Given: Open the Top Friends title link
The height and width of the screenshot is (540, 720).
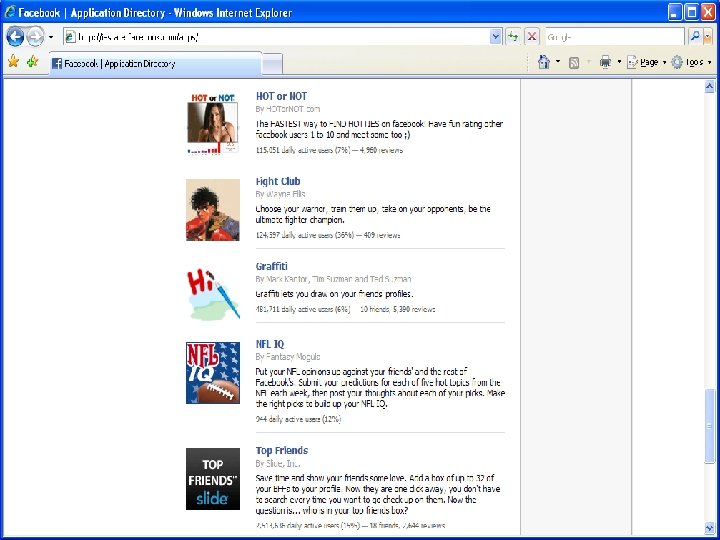Looking at the screenshot, I should [281, 450].
